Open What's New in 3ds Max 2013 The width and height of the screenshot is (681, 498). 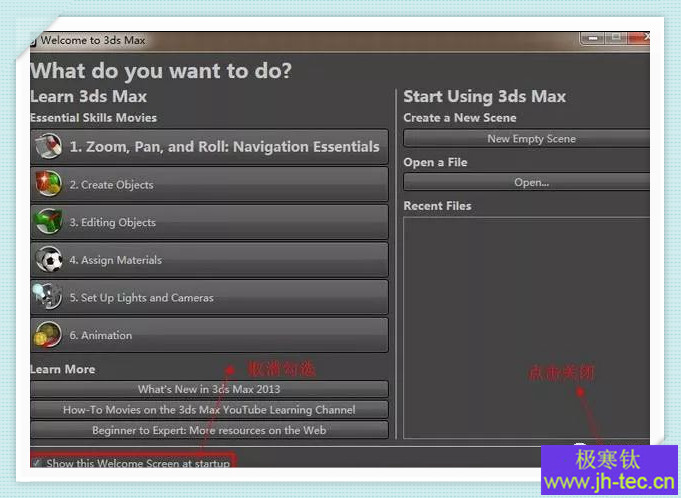209,389
